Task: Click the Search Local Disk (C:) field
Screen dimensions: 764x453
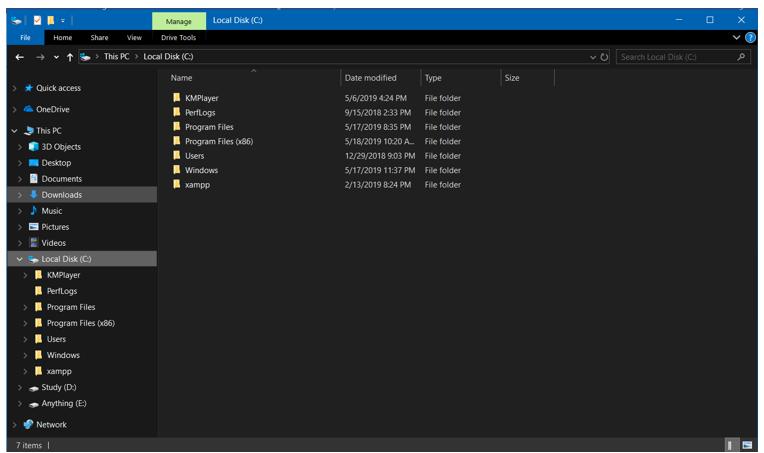Action: [675, 57]
